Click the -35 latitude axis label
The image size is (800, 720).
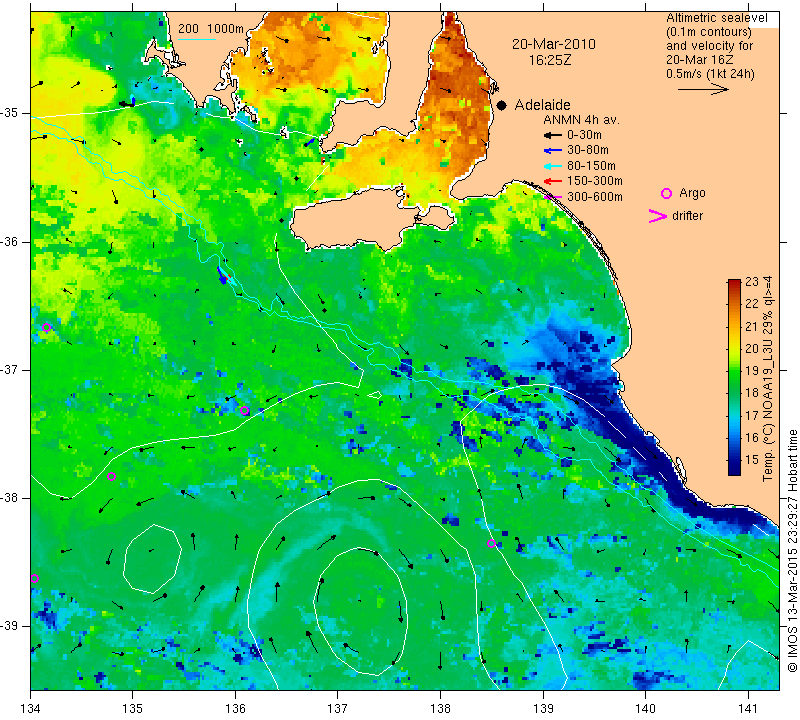tap(9, 113)
